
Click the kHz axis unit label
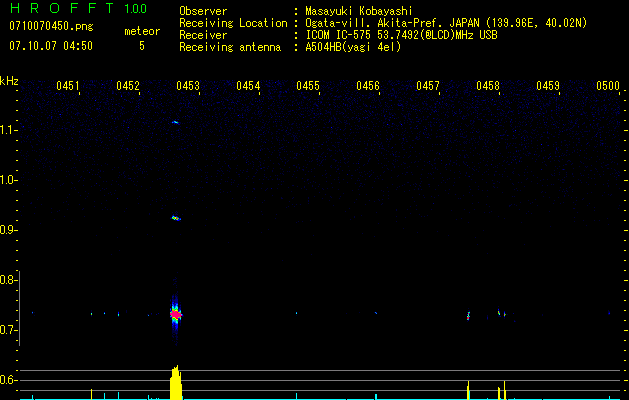[9, 81]
